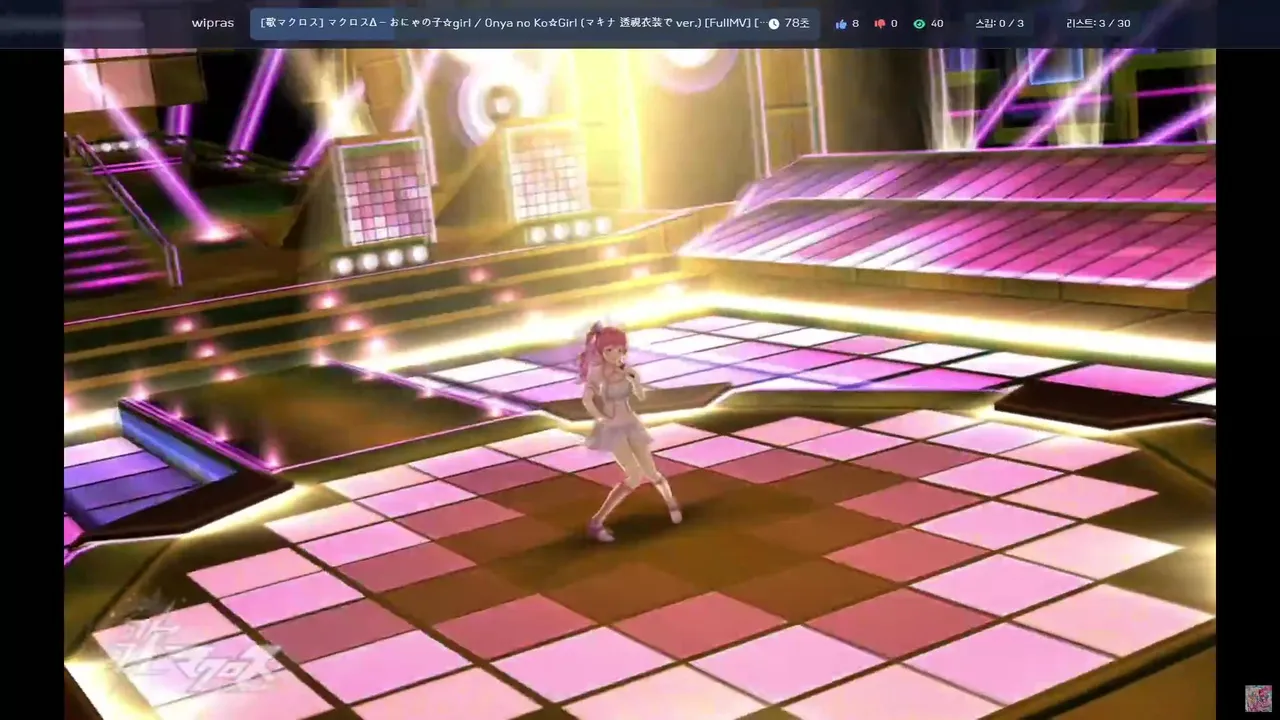The height and width of the screenshot is (720, 1280).
Task: Click the channel avatar thumbnail in corner
Action: click(x=1258, y=698)
